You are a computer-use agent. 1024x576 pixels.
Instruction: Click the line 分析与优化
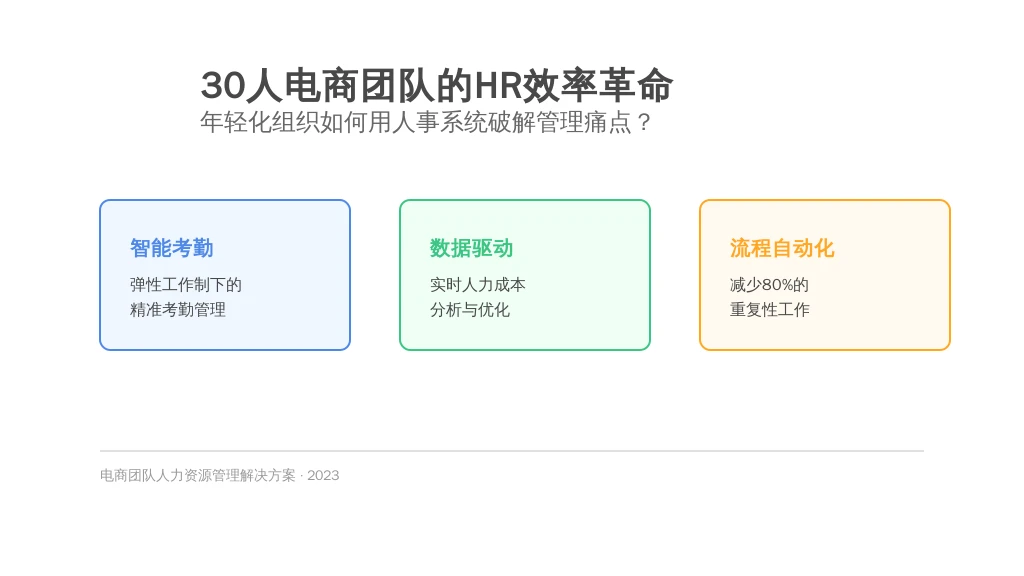(469, 310)
